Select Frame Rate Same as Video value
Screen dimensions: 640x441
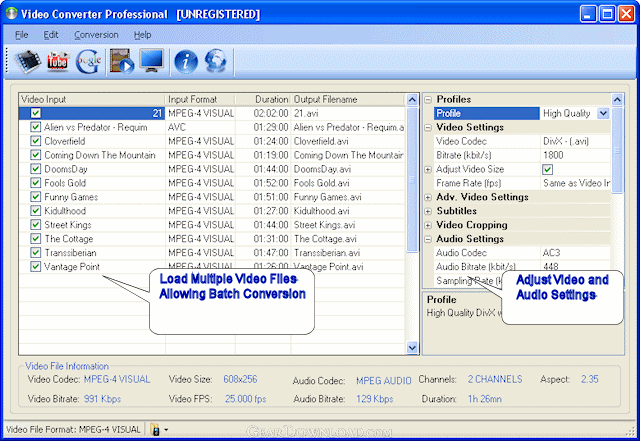coord(576,183)
